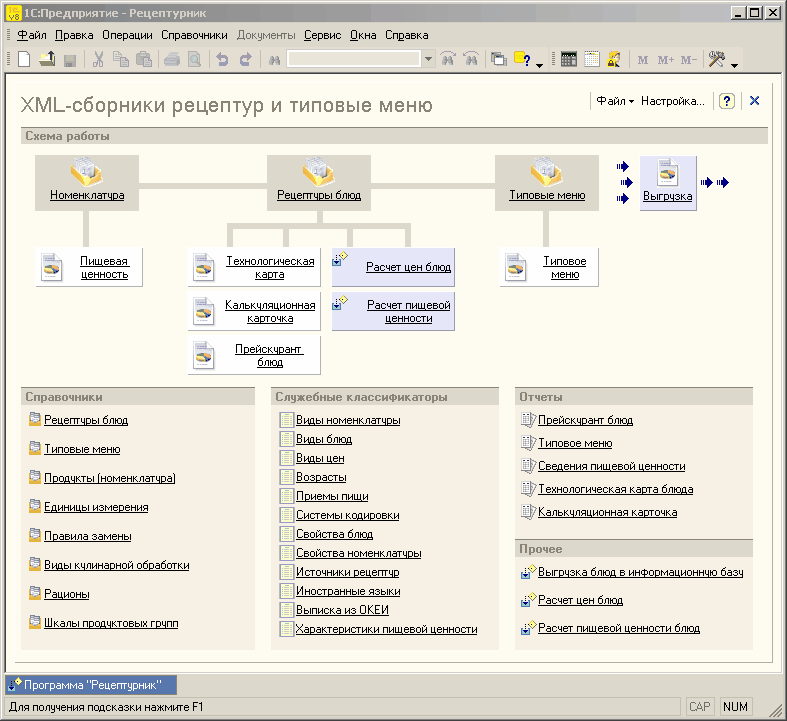
Task: Expand toolbar options arrow after help icon
Action: (x=540, y=65)
